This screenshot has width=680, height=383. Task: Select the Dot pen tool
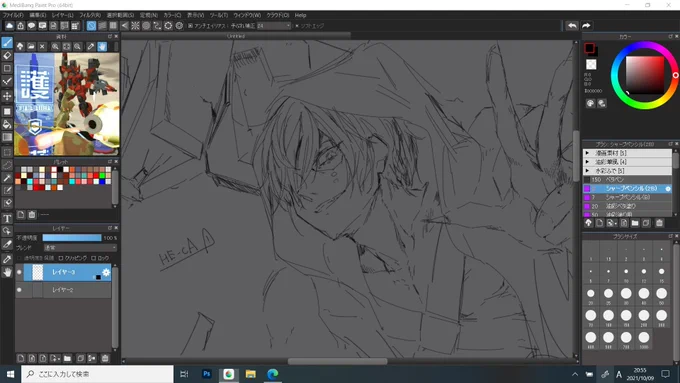7,81
